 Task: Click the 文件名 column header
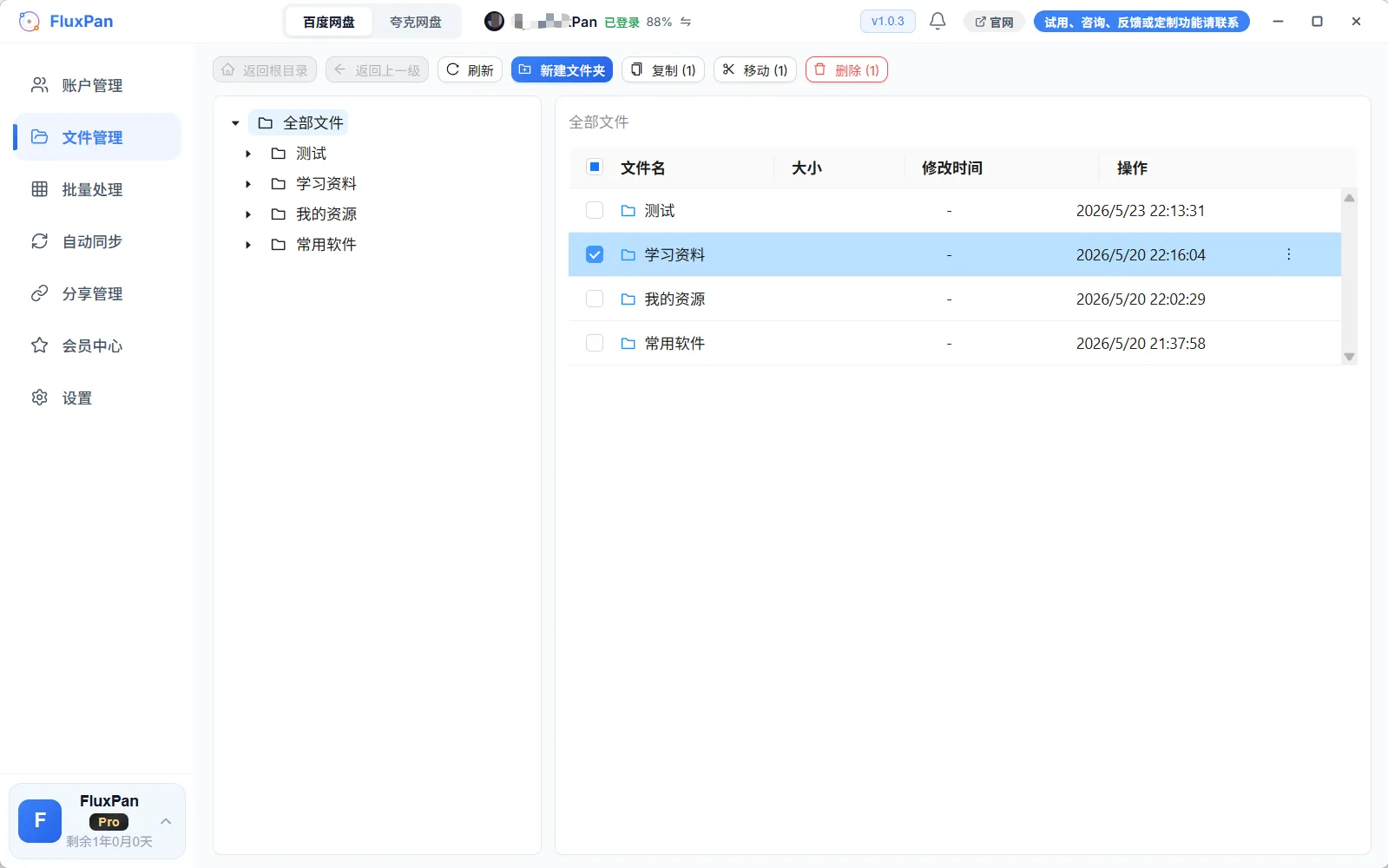643,168
